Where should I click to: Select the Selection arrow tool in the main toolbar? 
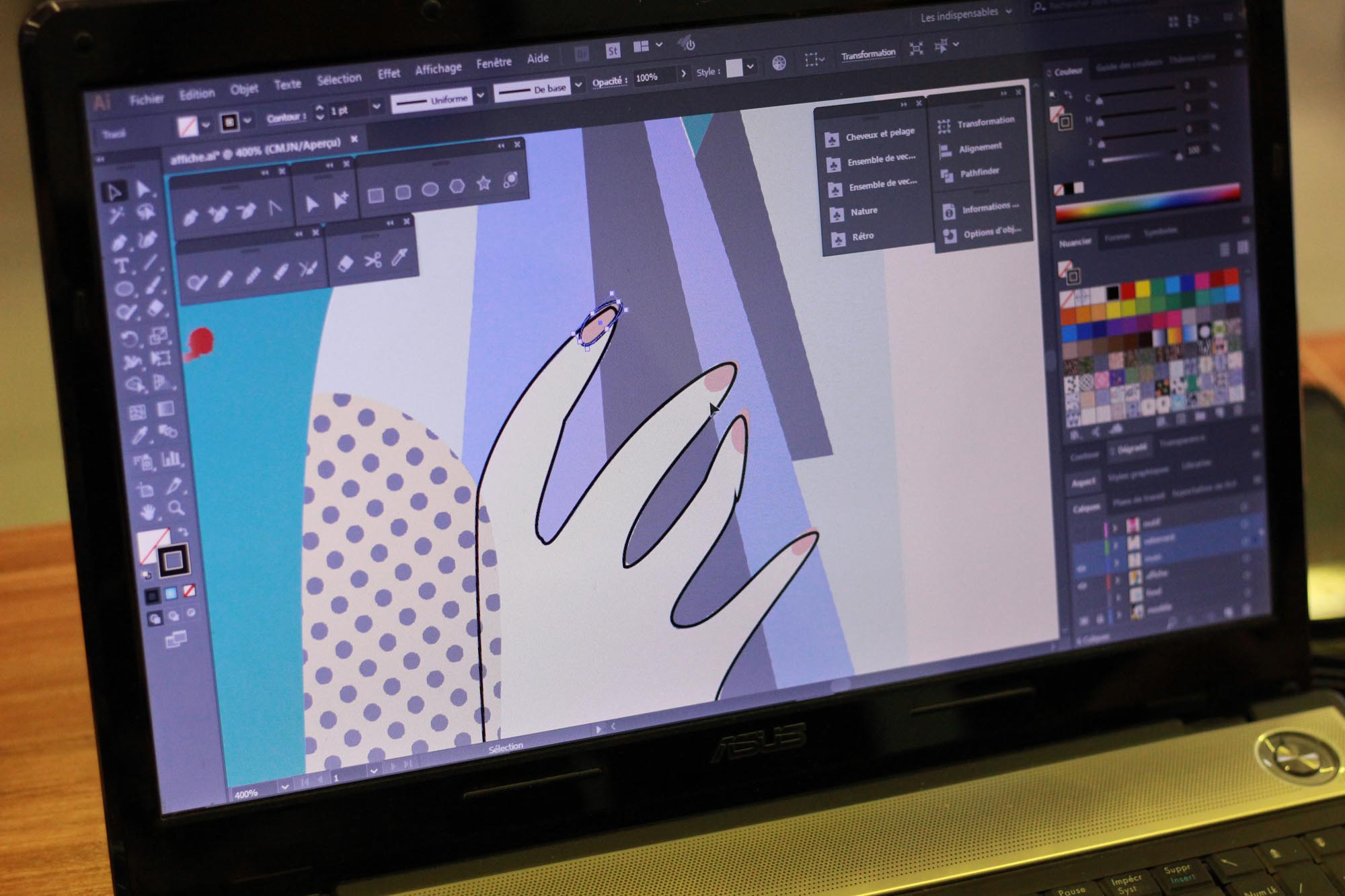pos(114,192)
